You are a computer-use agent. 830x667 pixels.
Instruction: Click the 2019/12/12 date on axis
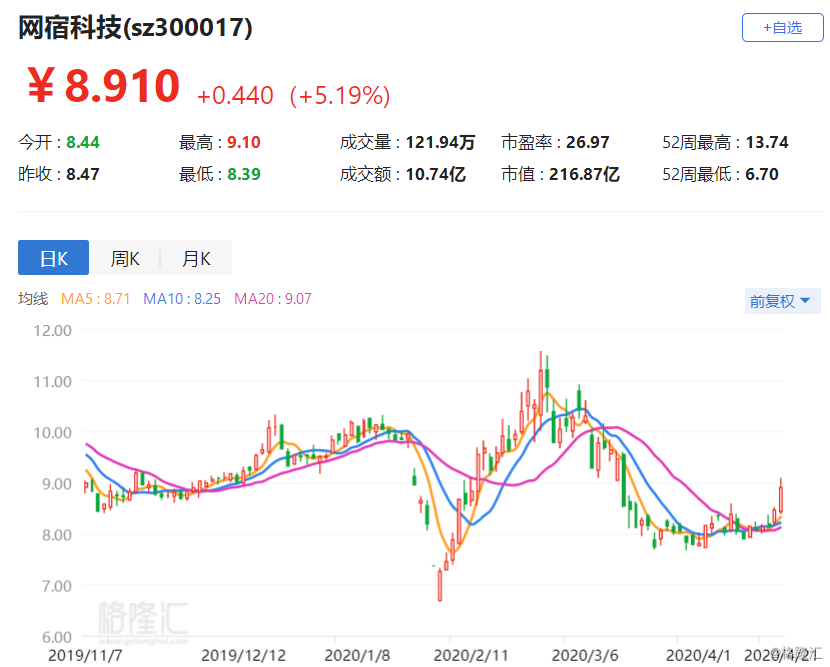pyautogui.click(x=243, y=655)
